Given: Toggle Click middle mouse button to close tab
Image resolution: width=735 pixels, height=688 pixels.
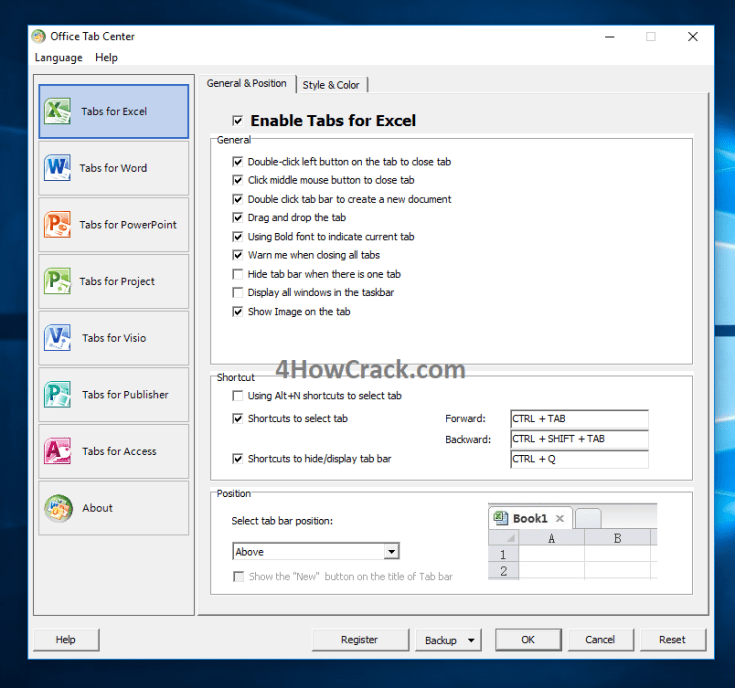Looking at the screenshot, I should point(238,180).
